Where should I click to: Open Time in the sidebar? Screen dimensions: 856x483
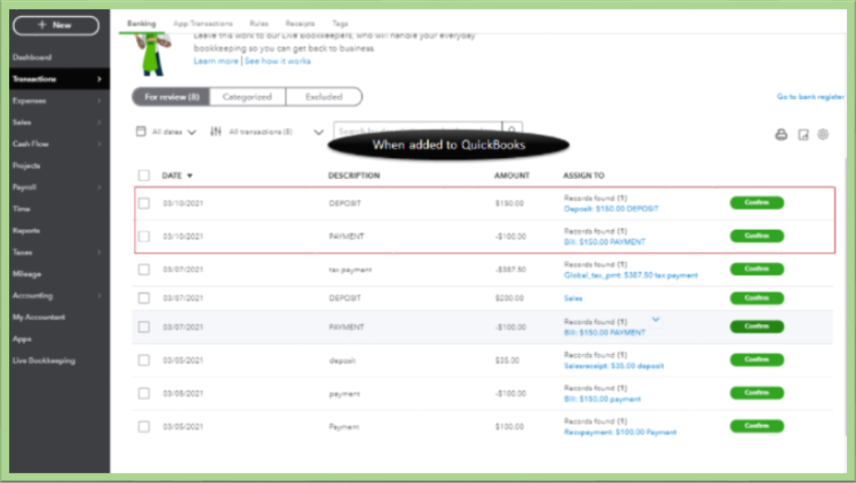(21, 209)
